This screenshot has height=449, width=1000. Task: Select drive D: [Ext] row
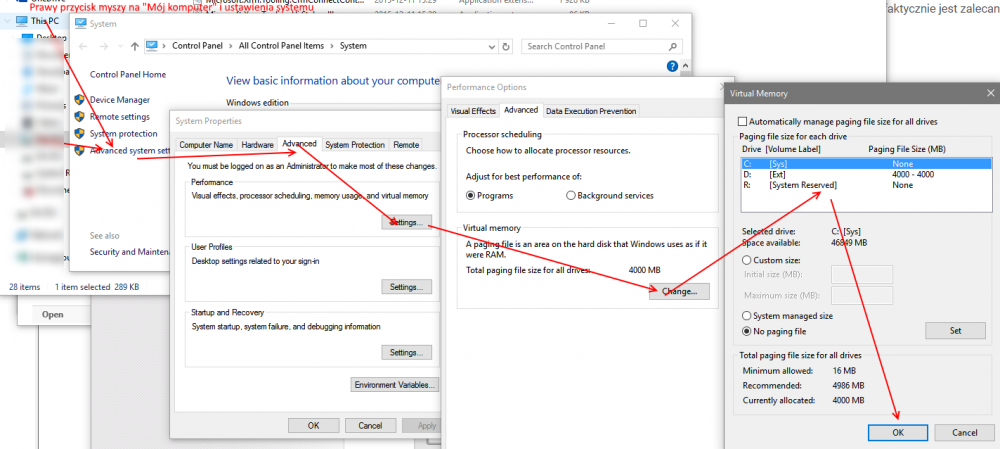(x=866, y=174)
